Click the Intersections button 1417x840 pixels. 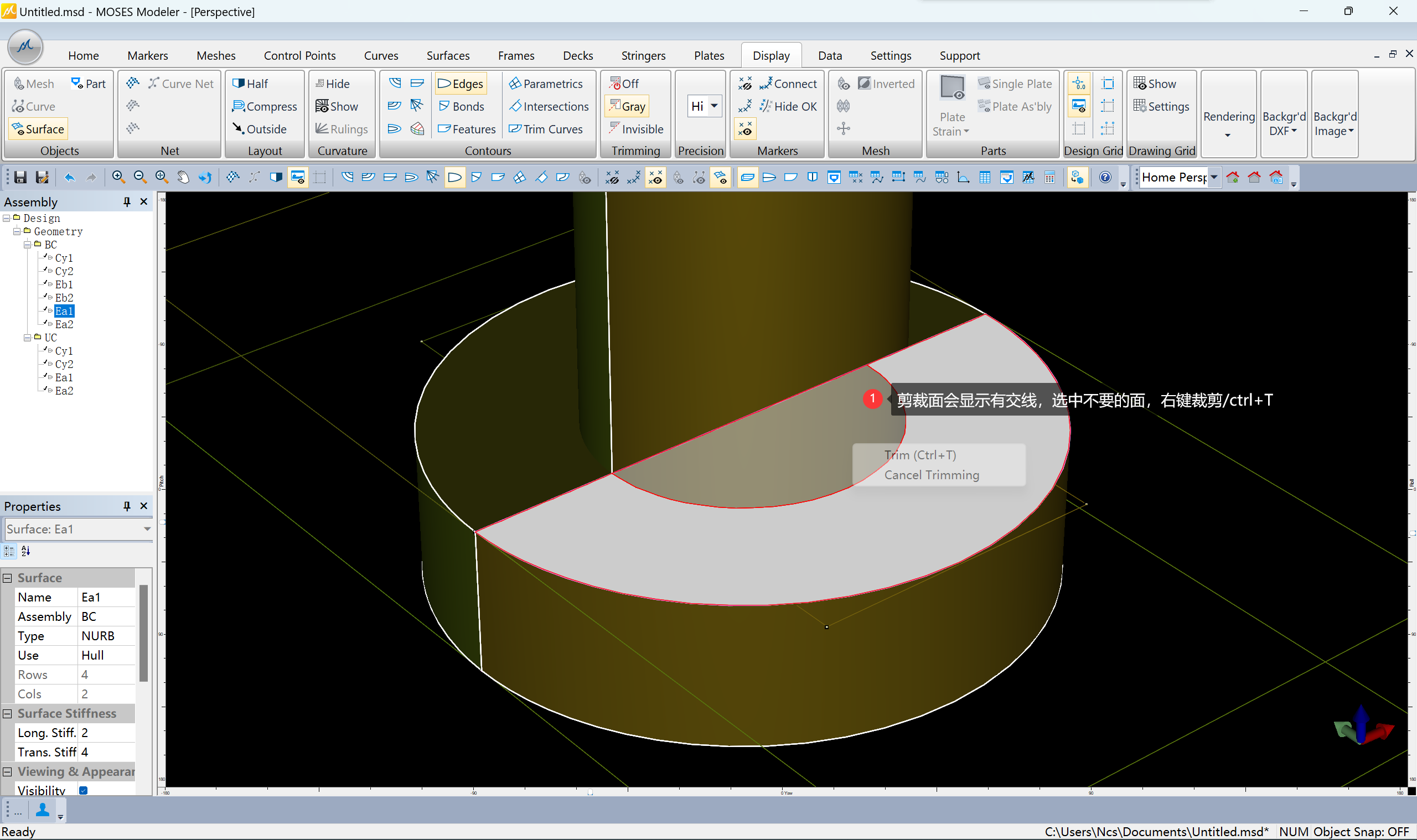point(549,106)
